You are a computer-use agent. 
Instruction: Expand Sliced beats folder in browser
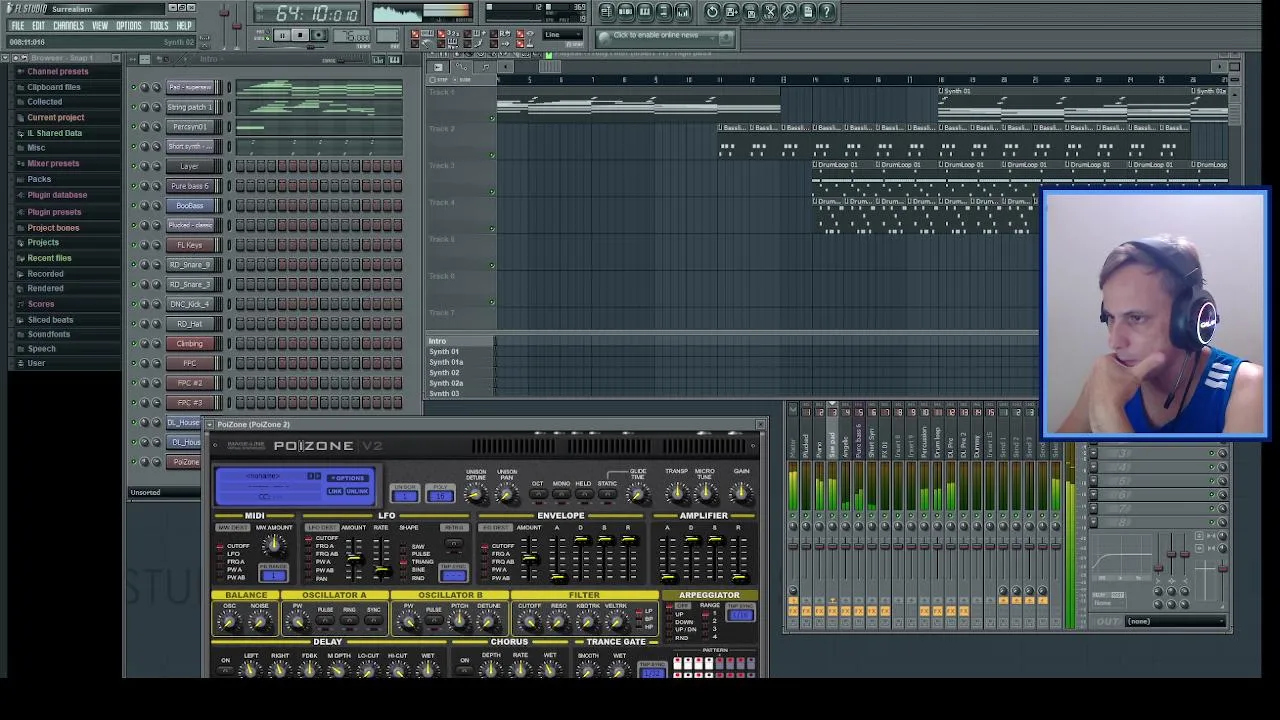tap(50, 320)
